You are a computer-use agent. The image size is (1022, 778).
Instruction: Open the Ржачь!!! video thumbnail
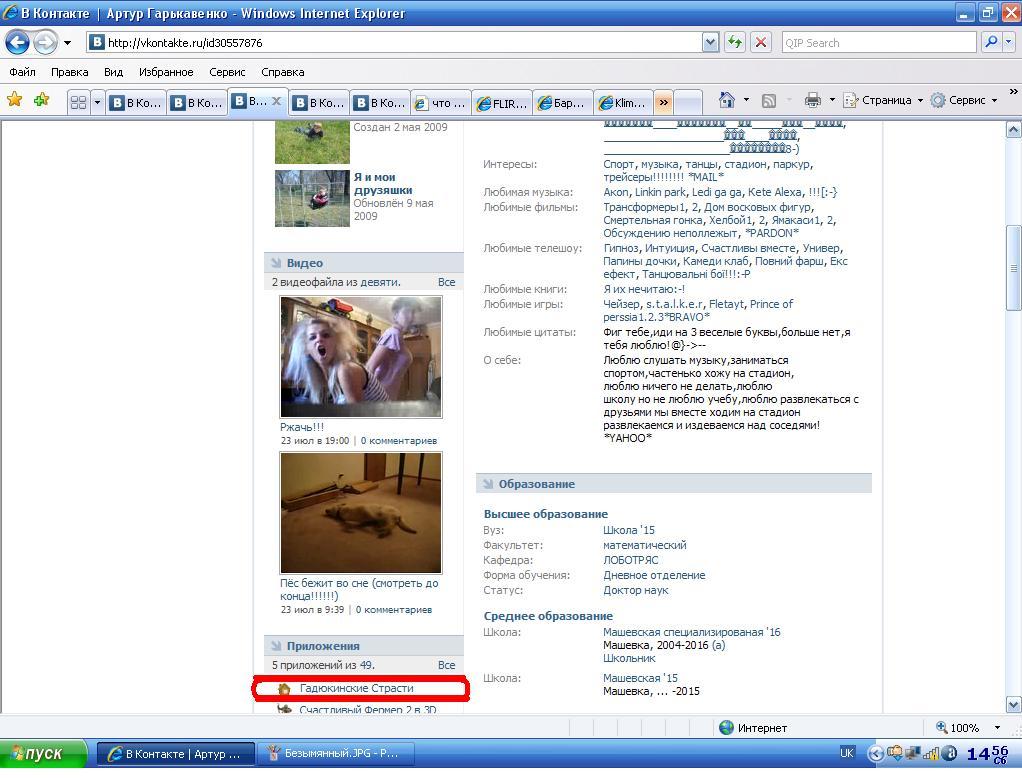[x=360, y=357]
